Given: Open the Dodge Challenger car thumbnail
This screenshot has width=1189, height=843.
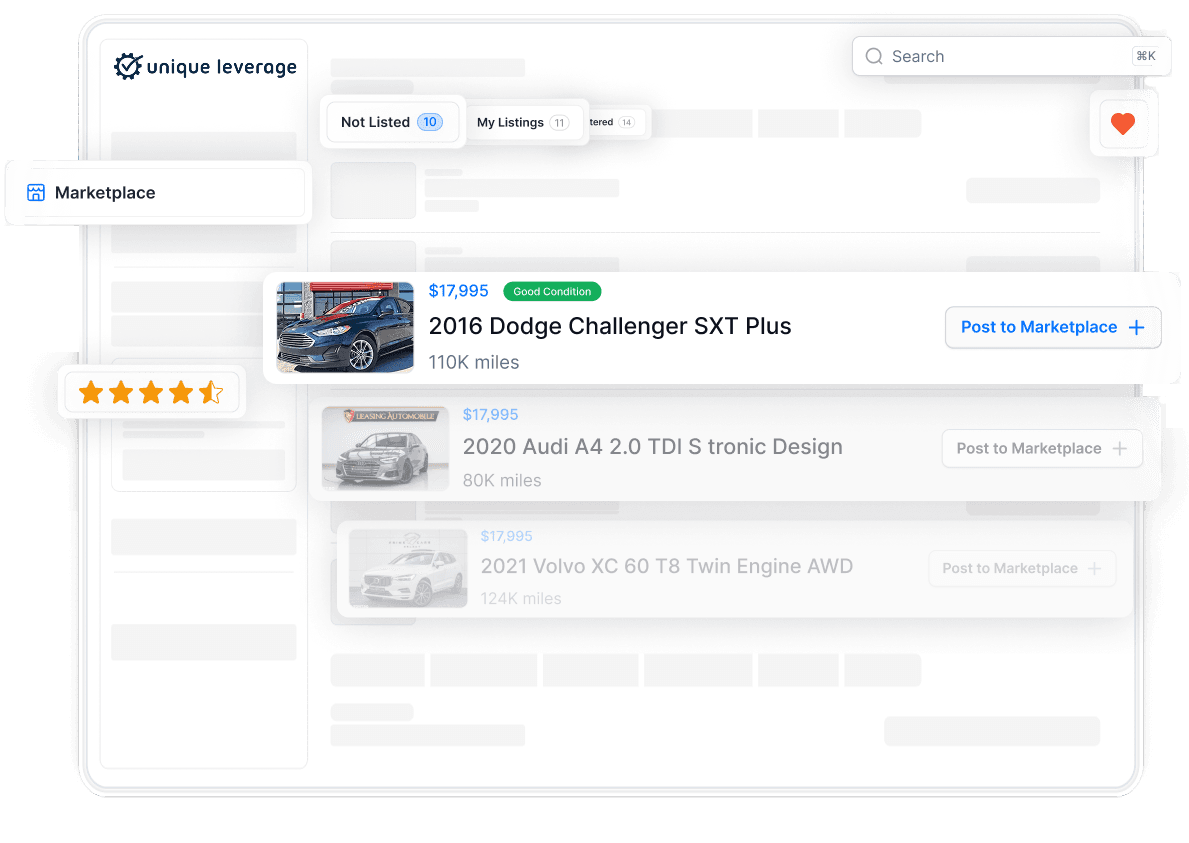Looking at the screenshot, I should pos(345,327).
